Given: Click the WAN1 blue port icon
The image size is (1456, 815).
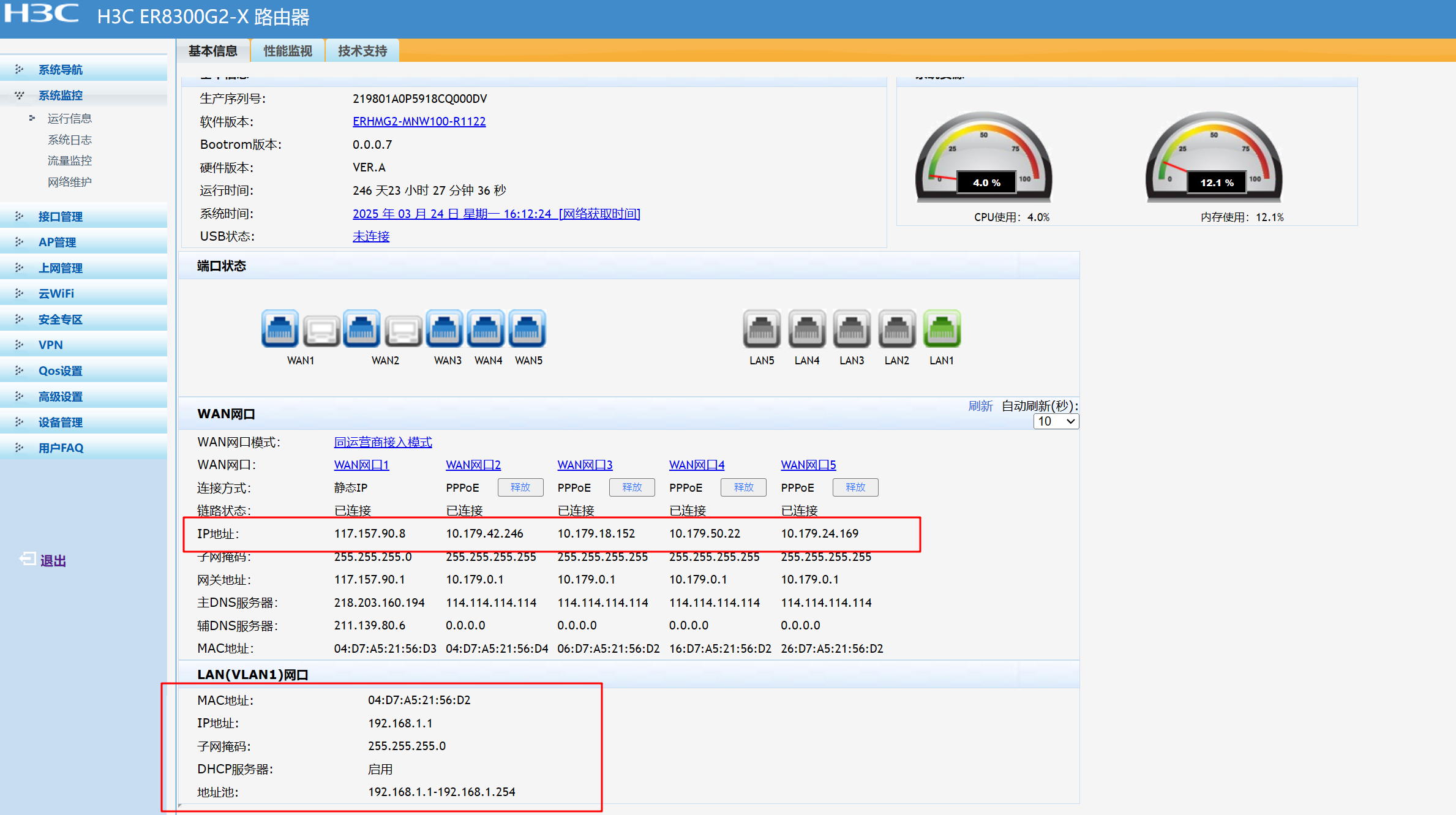Looking at the screenshot, I should (280, 329).
